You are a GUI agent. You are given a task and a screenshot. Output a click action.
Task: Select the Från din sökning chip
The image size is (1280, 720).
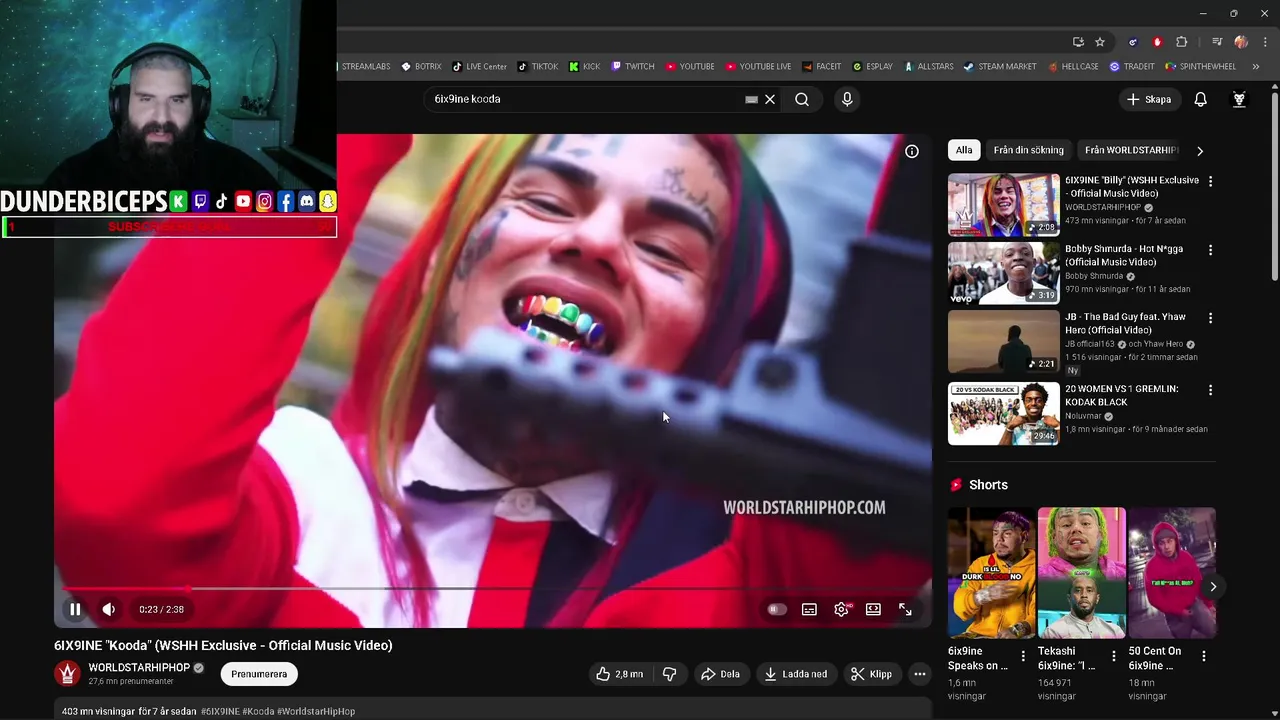tap(1029, 150)
